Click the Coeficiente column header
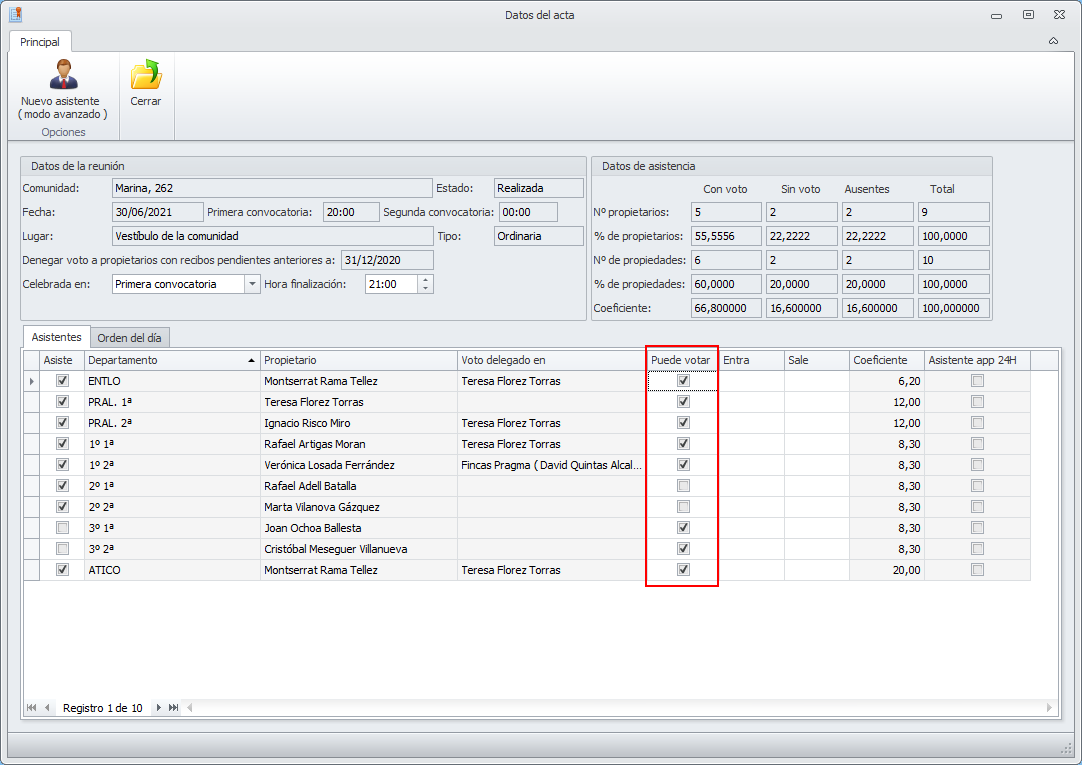The image size is (1082, 765). pos(885,360)
